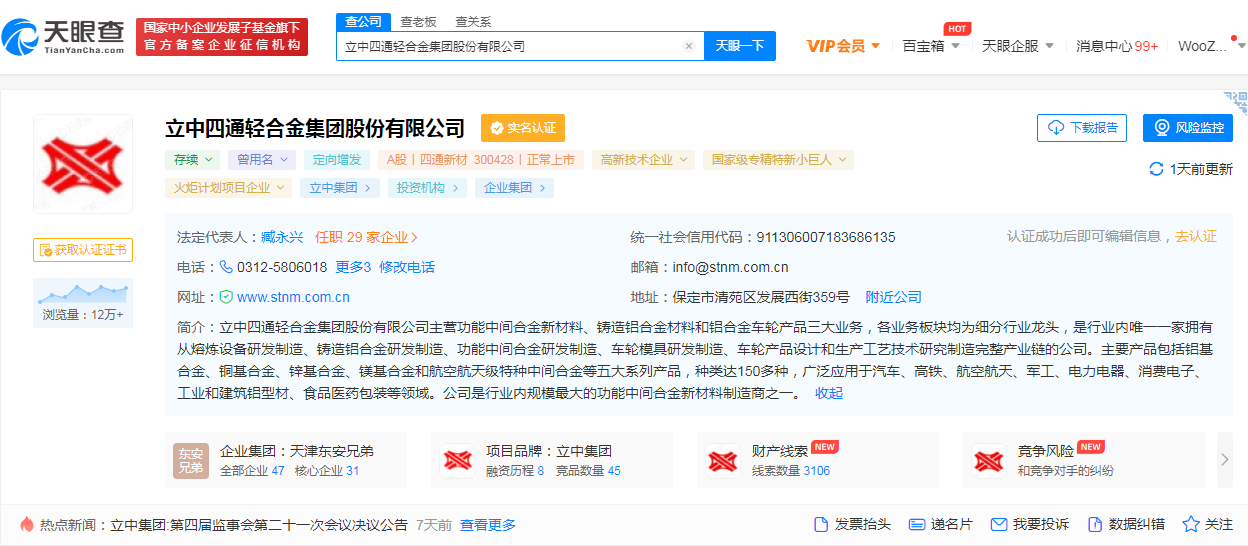1248x546 pixels.
Task: Click 竞品数量 45 count
Action: click(588, 470)
